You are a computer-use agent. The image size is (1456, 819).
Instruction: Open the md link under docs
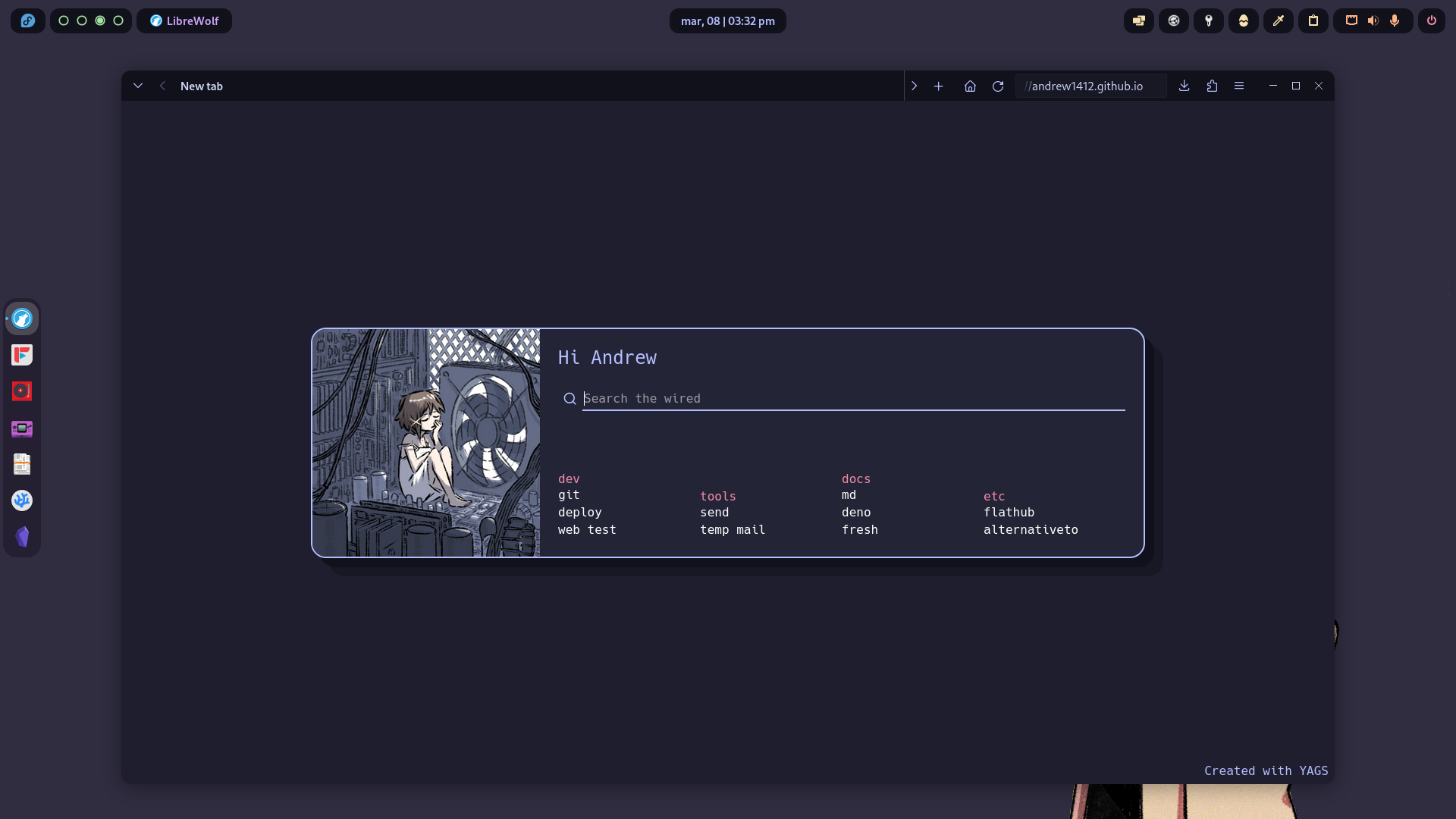849,495
